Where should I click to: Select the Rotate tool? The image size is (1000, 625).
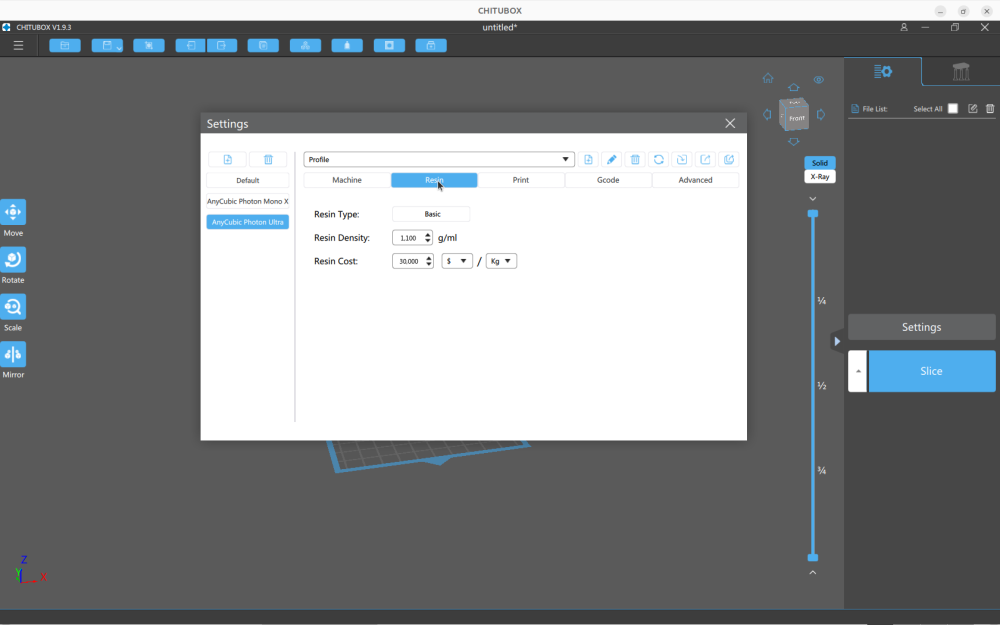tap(13, 259)
